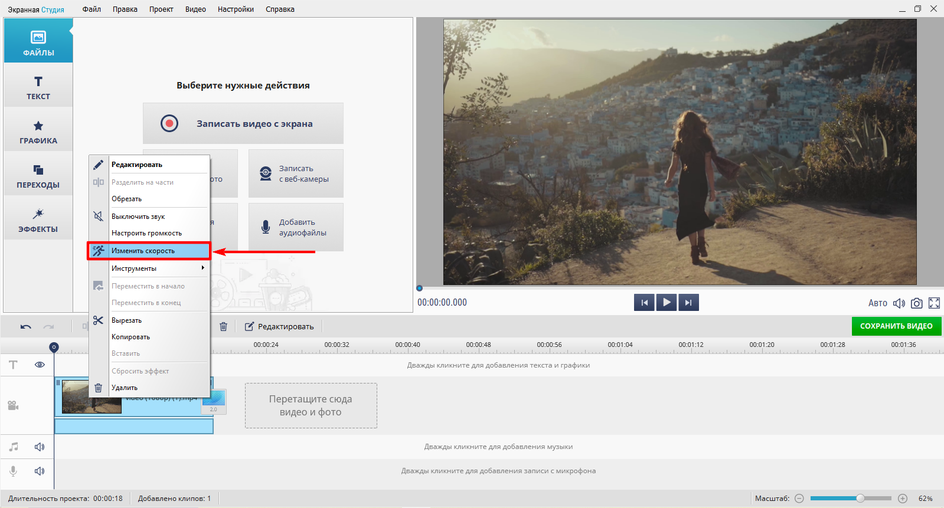Click the transition block after the clip
The width and height of the screenshot is (944, 508).
pos(214,402)
